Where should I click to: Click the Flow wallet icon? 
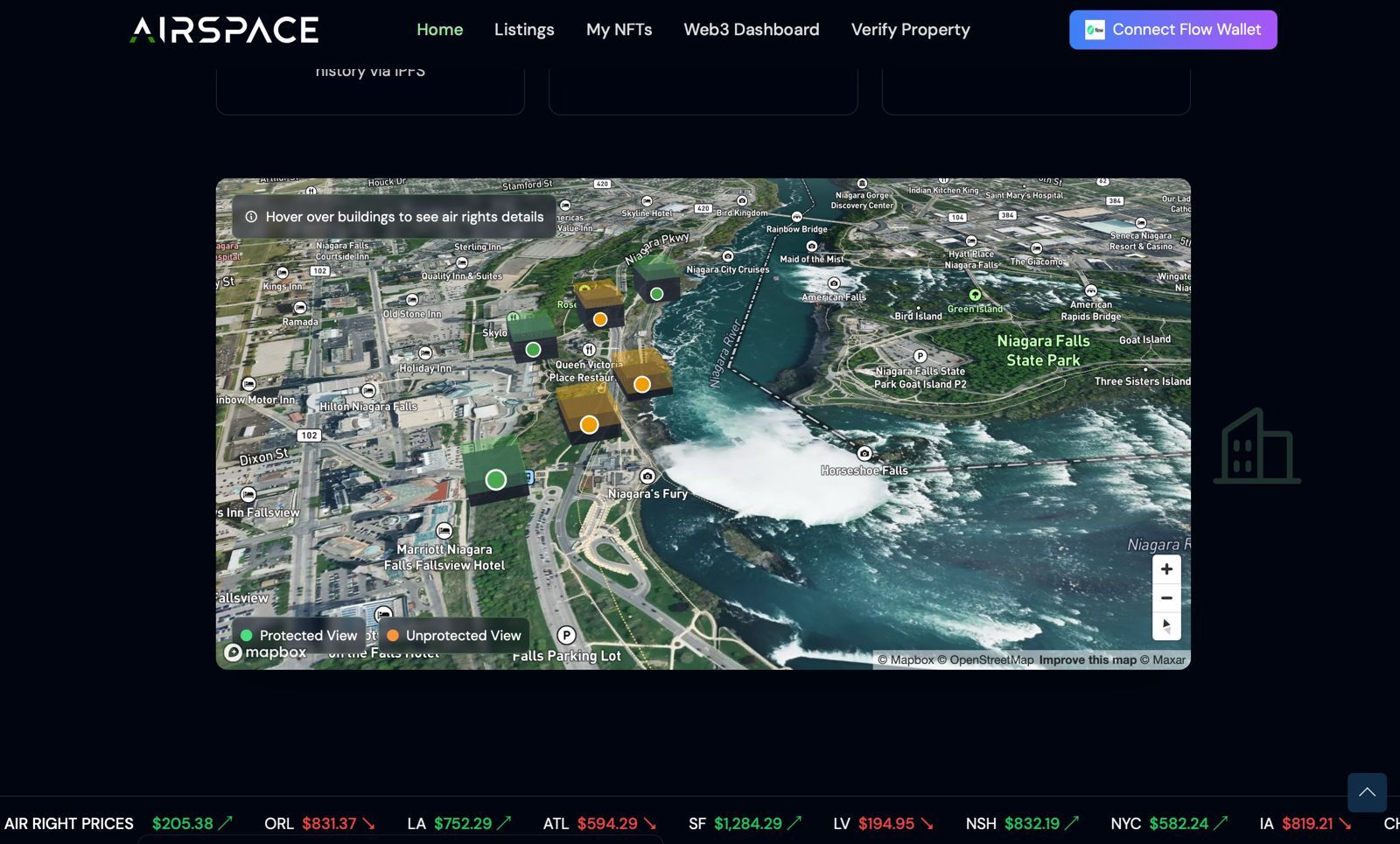tap(1095, 30)
